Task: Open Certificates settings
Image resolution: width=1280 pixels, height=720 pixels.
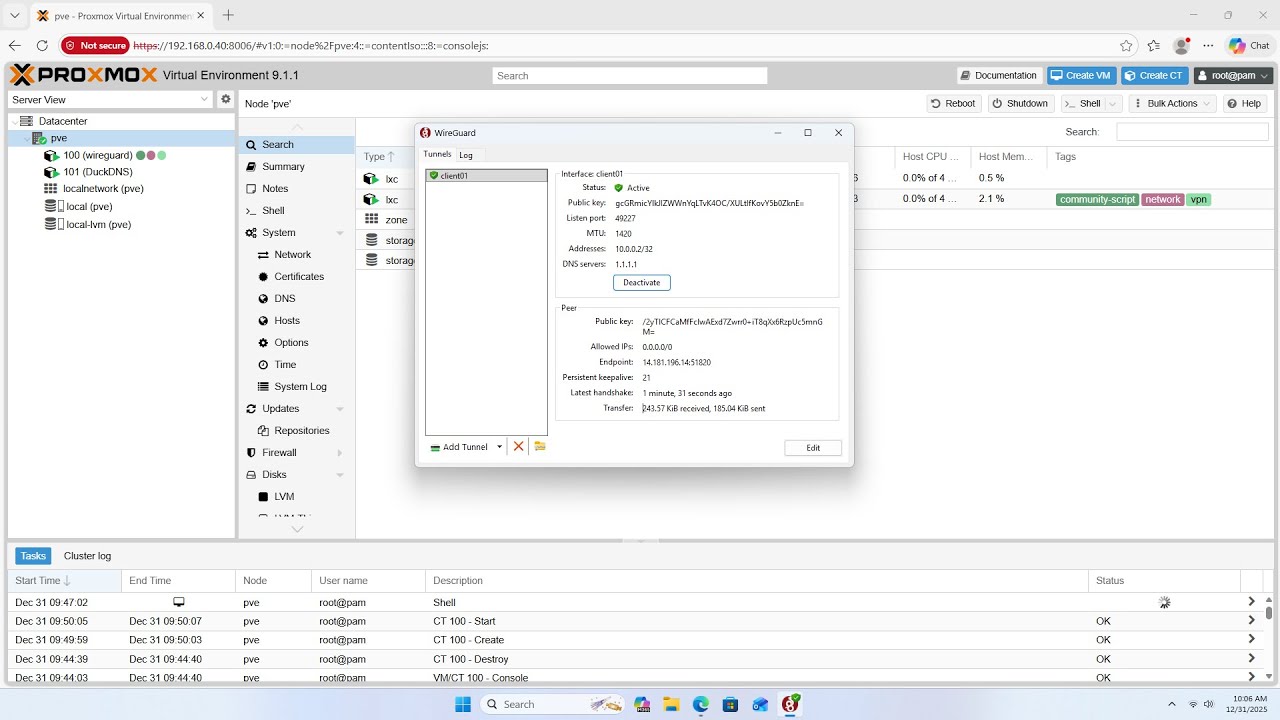Action: point(299,277)
